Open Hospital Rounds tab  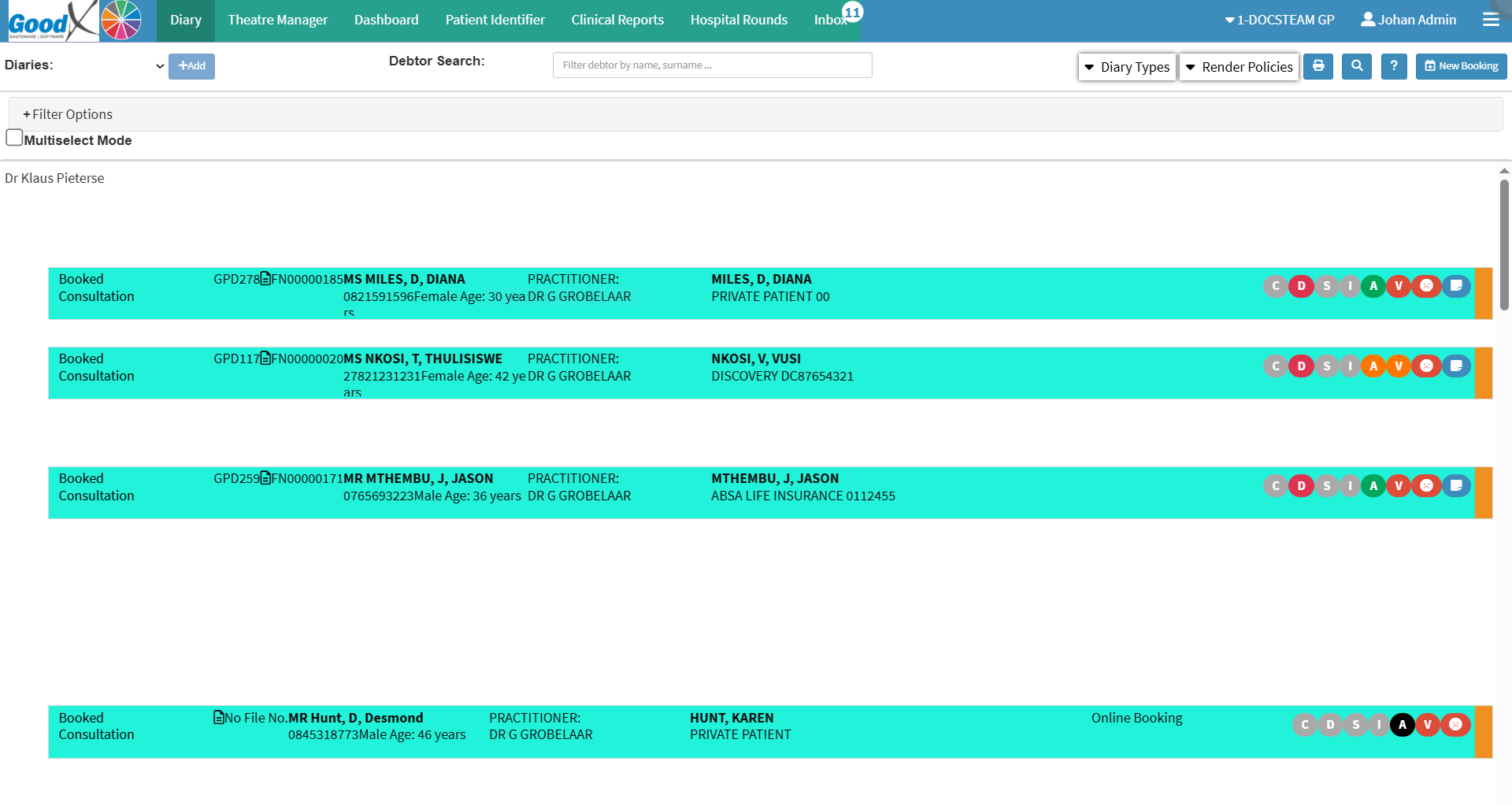pyautogui.click(x=739, y=20)
